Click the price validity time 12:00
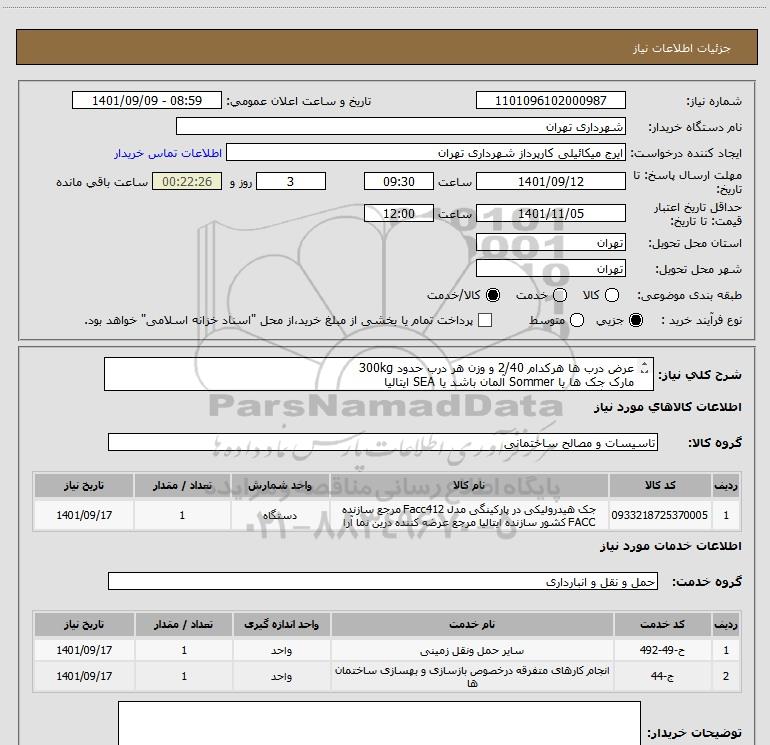 (399, 213)
